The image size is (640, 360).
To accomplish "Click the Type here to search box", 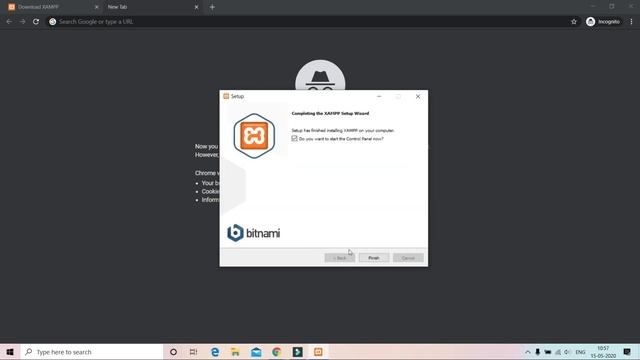I will click(92, 352).
